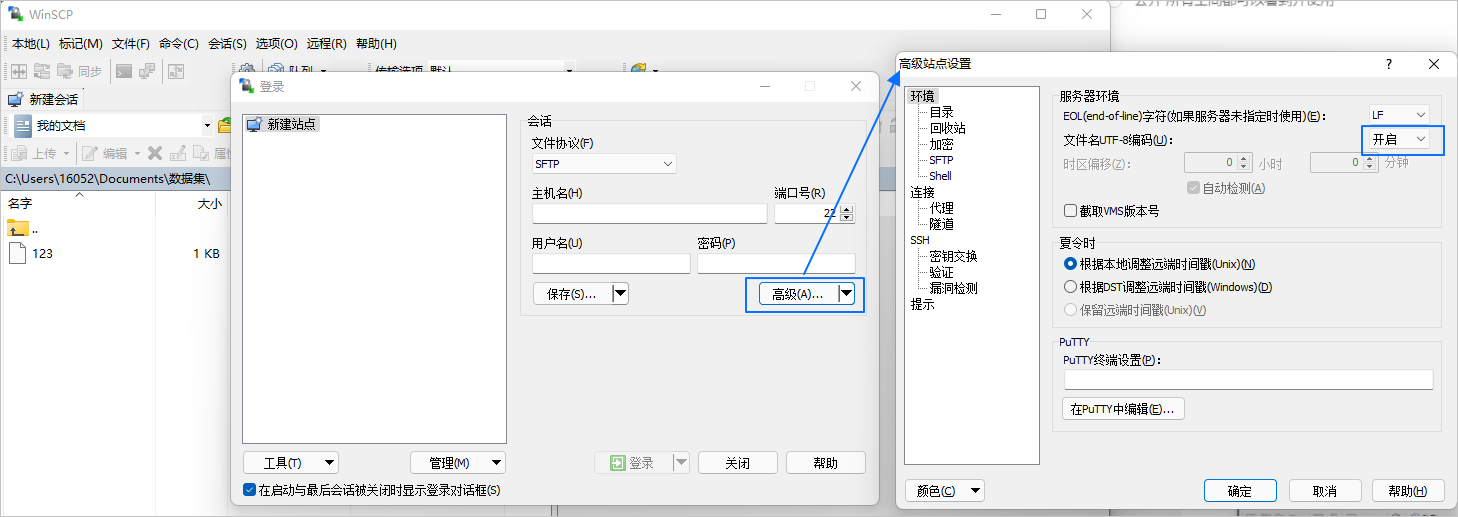Open the 命令(C) menu
Screen dimensions: 1458x517
179,44
